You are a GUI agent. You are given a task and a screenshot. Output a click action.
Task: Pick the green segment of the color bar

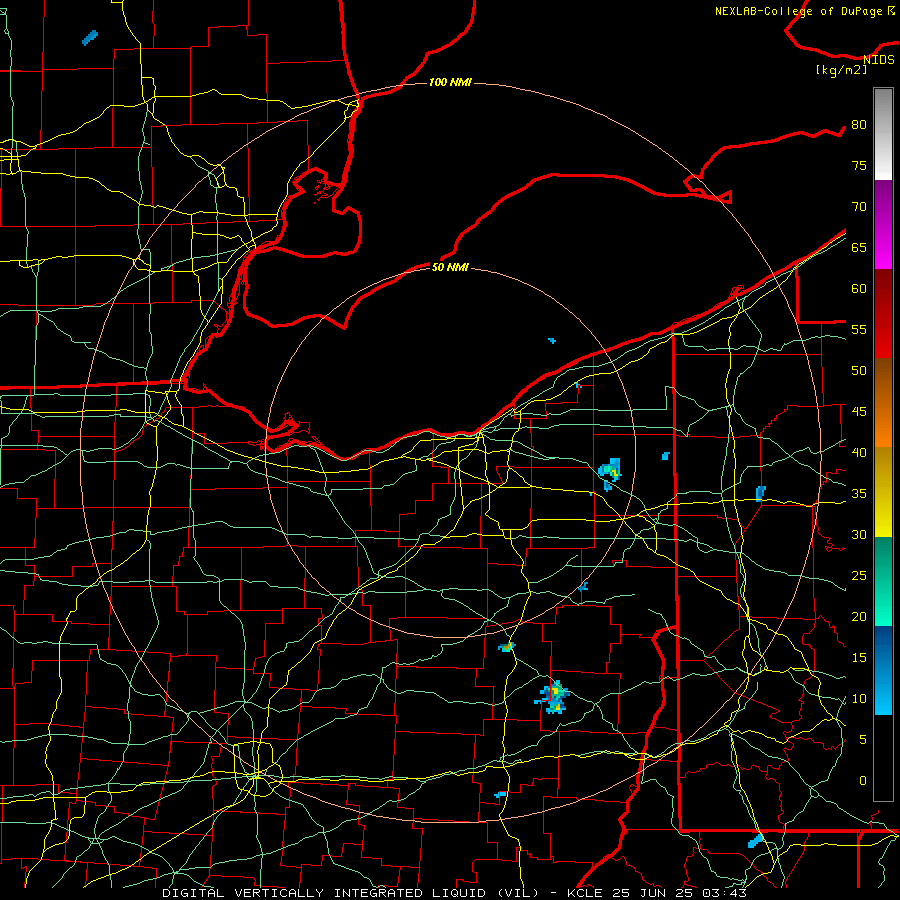click(883, 581)
